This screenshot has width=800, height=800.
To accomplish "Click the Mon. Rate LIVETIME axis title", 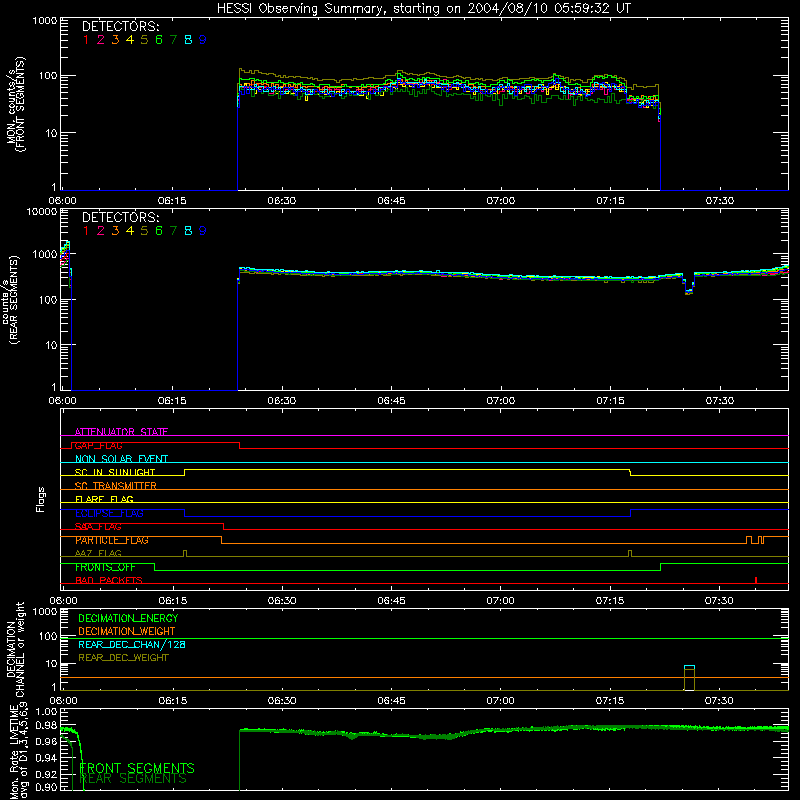I will tap(19, 751).
